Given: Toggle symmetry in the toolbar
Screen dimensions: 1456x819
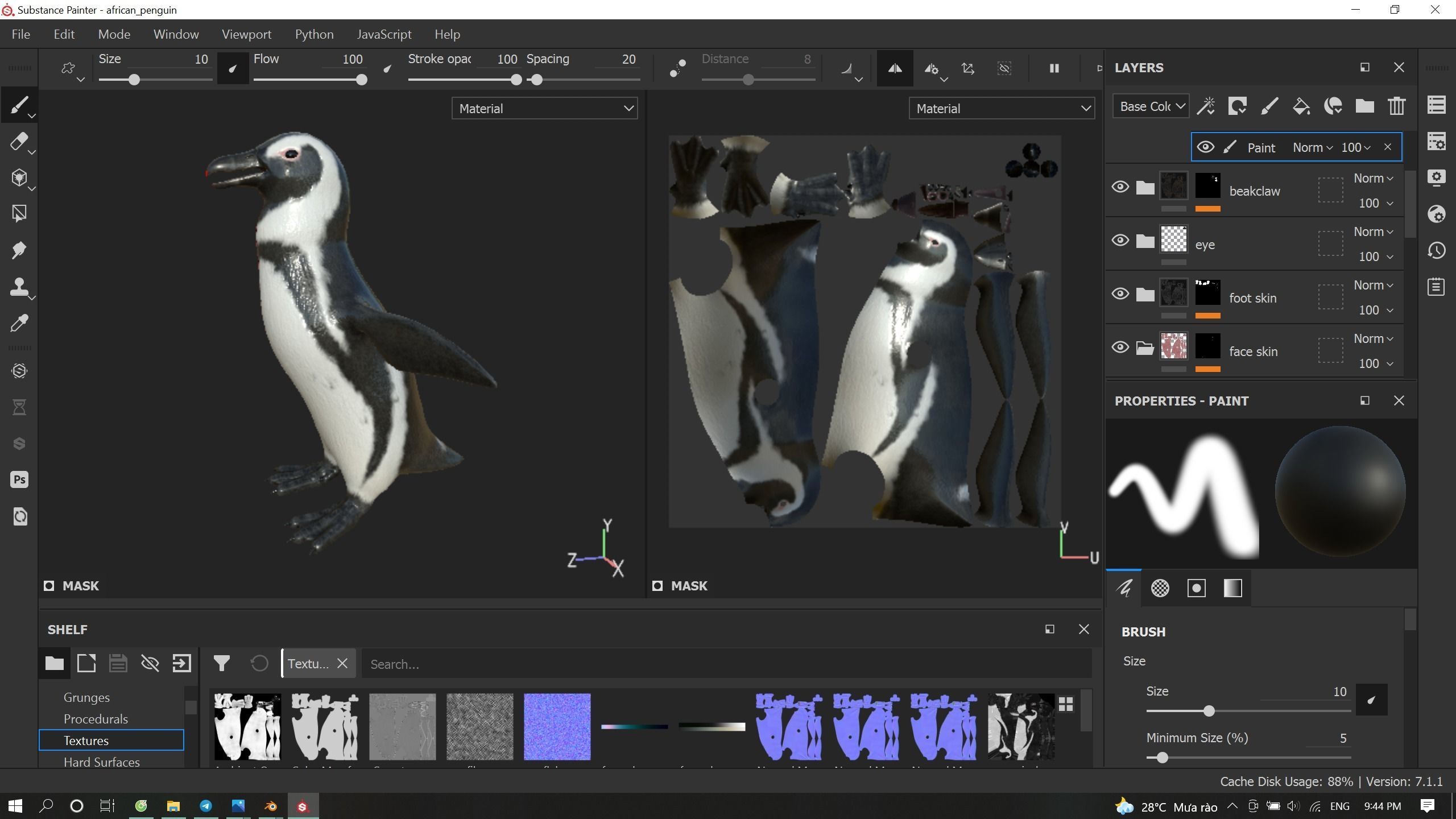Looking at the screenshot, I should click(895, 68).
